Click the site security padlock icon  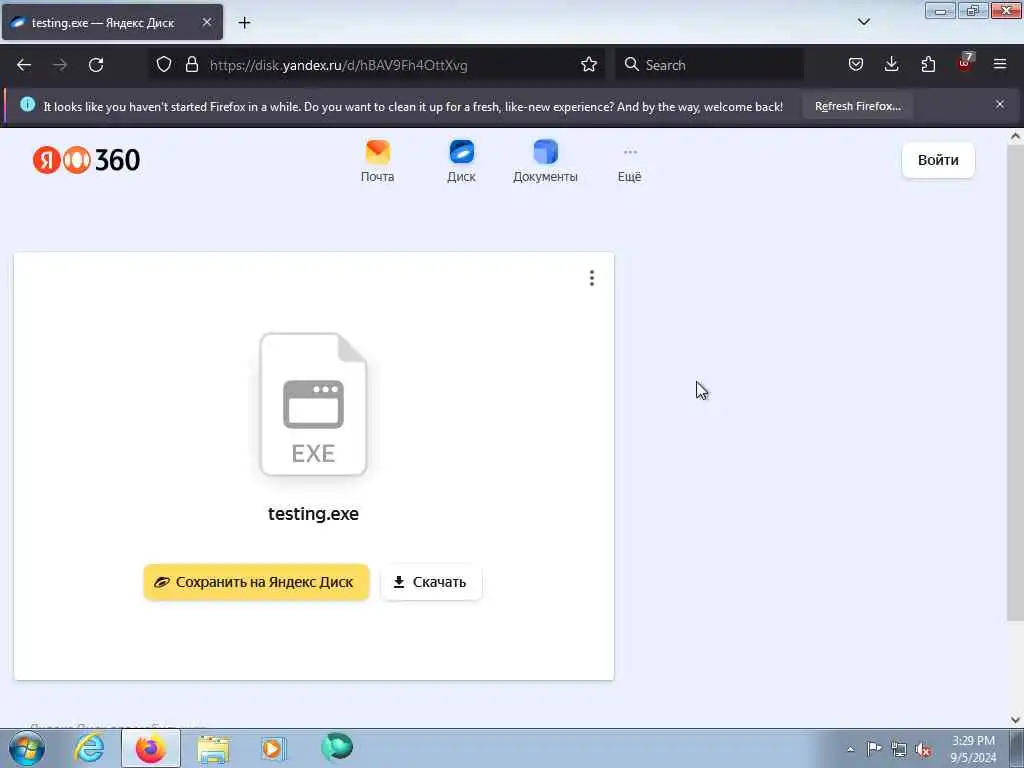point(191,64)
